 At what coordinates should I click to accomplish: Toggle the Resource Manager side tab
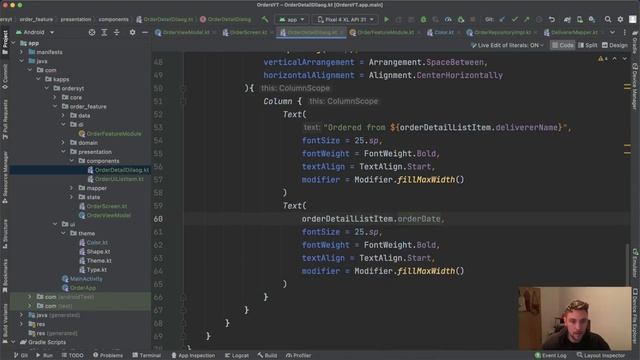[x=5, y=177]
